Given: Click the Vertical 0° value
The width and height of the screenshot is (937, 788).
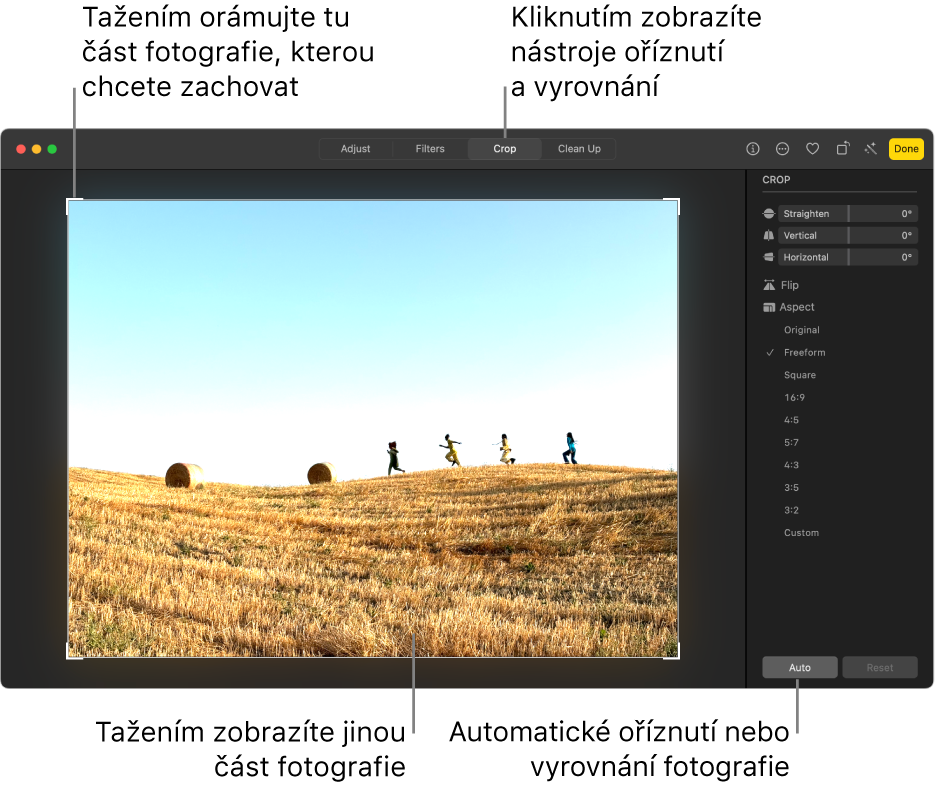Looking at the screenshot, I should coord(907,235).
